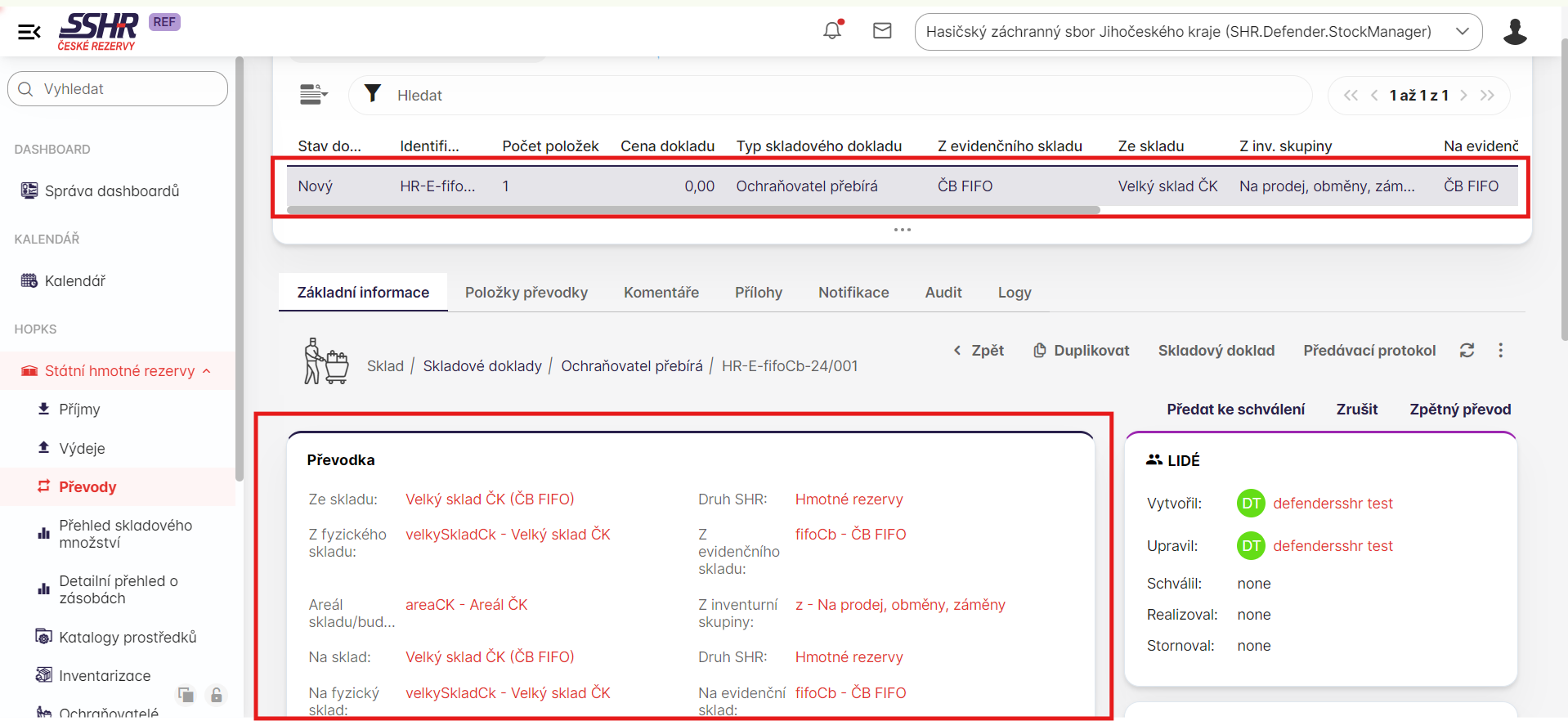Click the refresh icon near Předávací protokol
Screen dimensions: 1568x721
pos(1467,351)
